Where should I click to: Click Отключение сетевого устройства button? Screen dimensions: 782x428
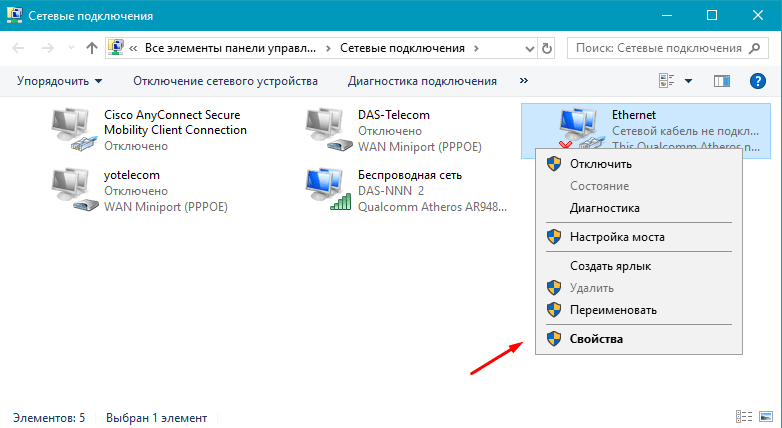pyautogui.click(x=225, y=81)
